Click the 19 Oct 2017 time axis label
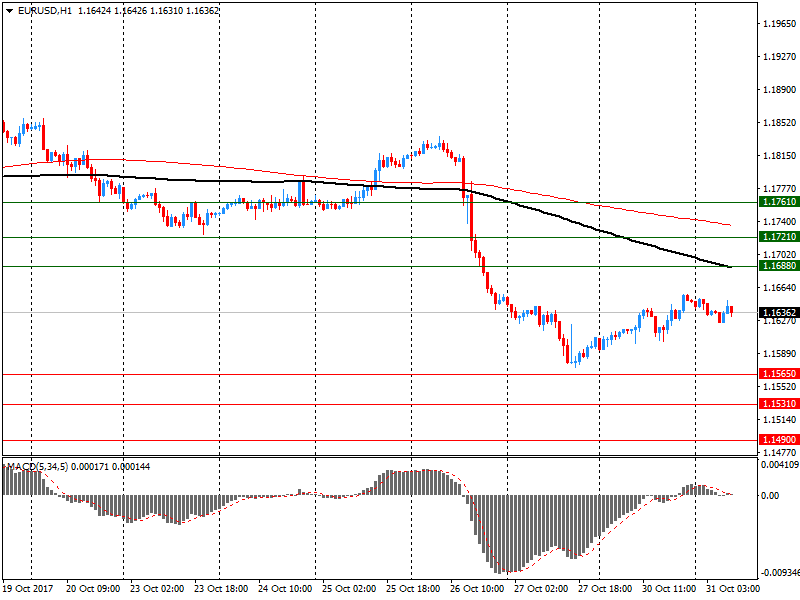 [x=28, y=589]
